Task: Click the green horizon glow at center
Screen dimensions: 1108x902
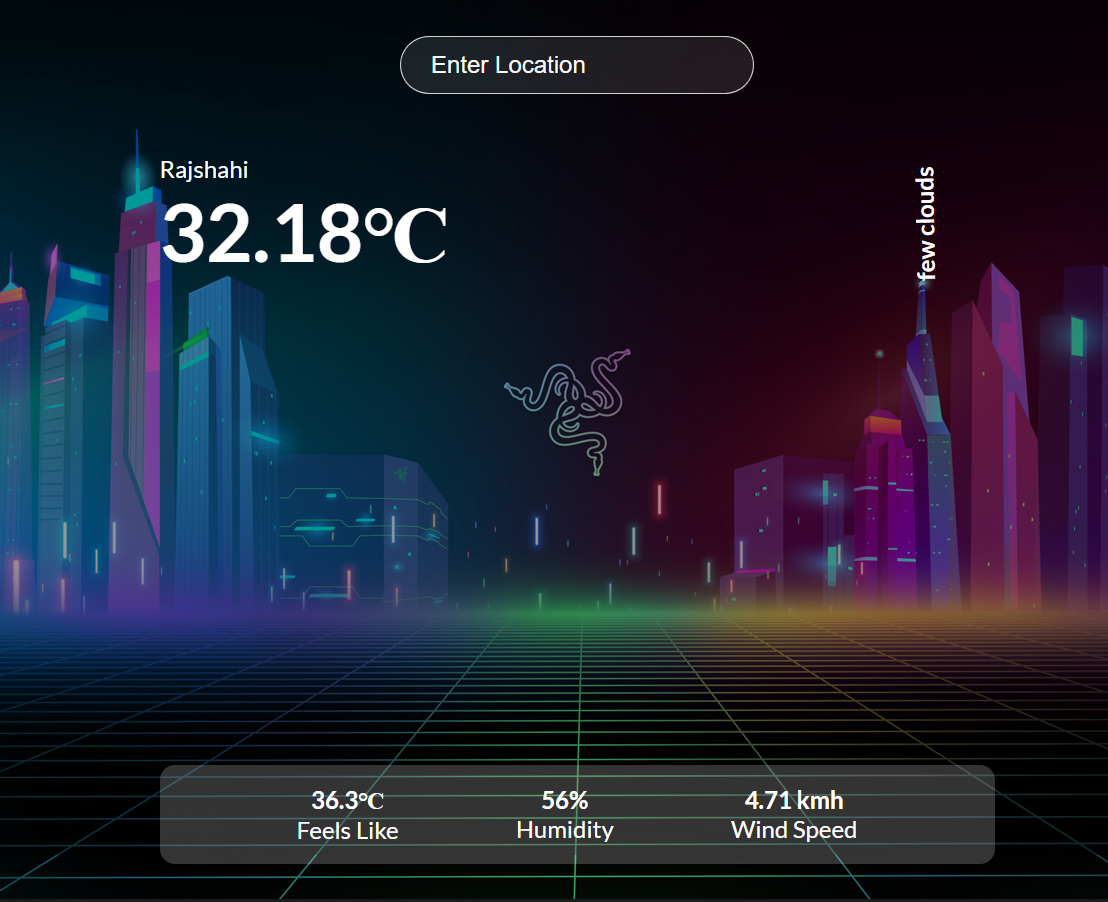Action: [x=575, y=605]
